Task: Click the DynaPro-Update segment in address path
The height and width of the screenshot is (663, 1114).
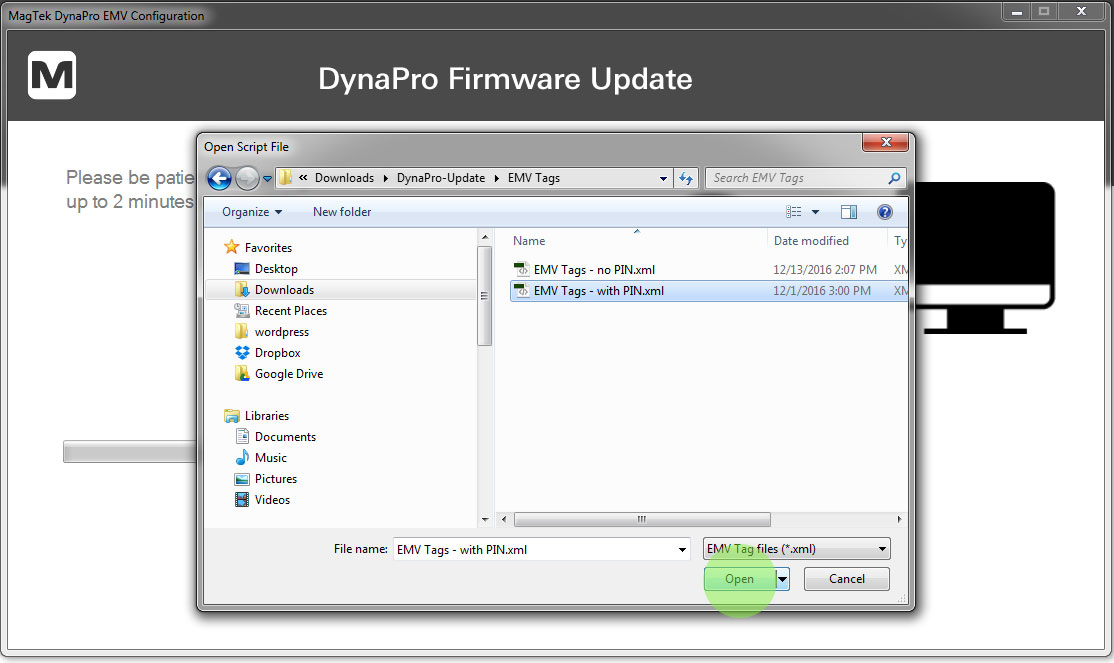Action: coord(440,178)
